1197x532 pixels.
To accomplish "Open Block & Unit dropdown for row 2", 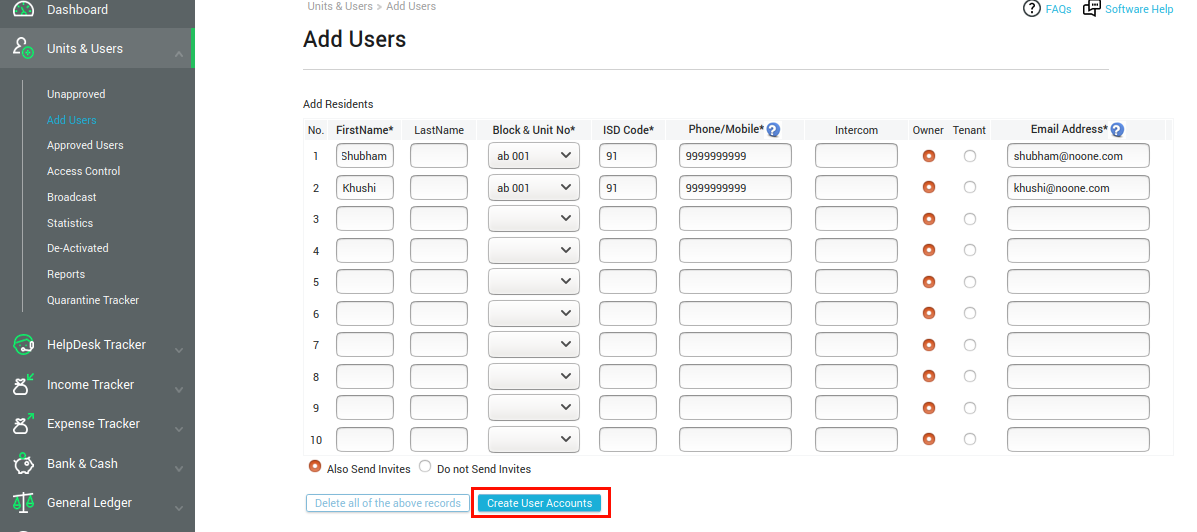I will (534, 187).
